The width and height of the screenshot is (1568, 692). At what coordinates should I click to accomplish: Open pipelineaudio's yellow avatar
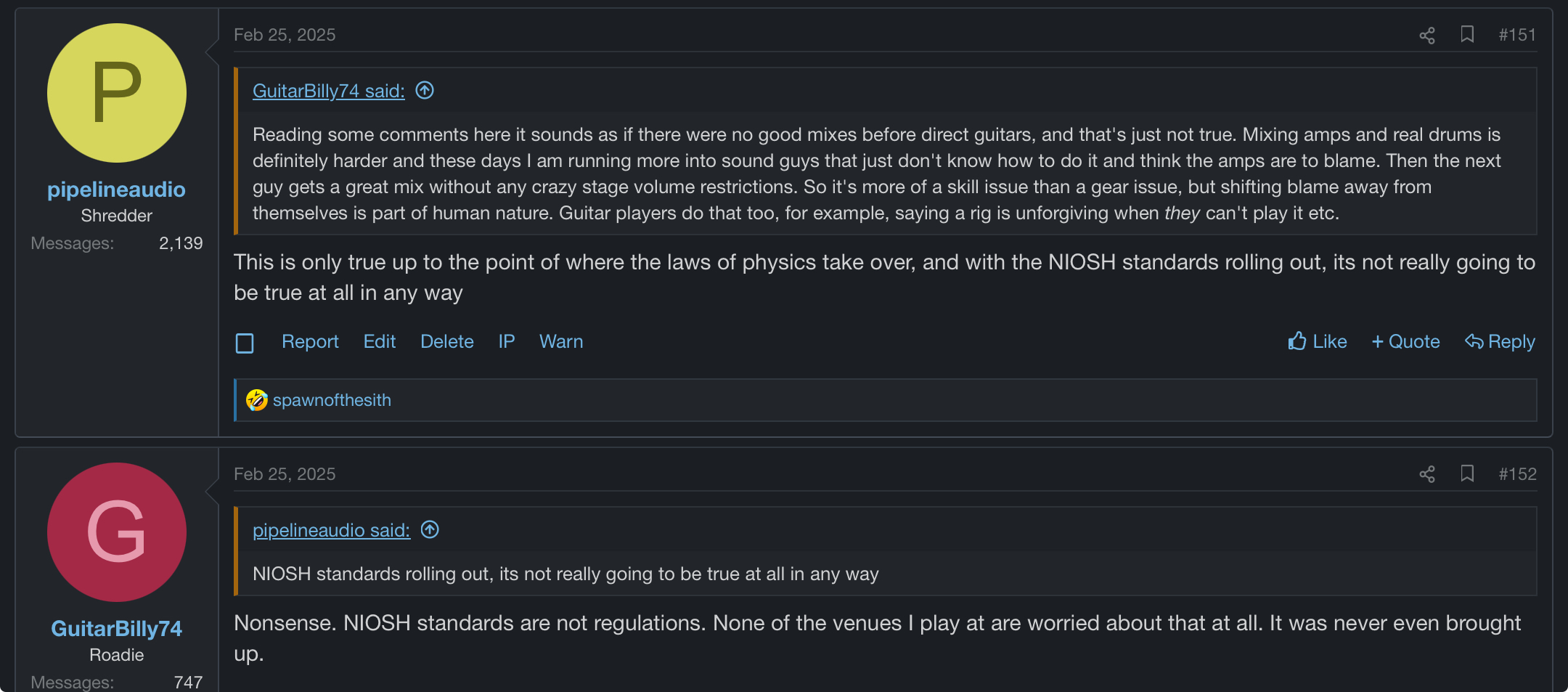(x=117, y=93)
